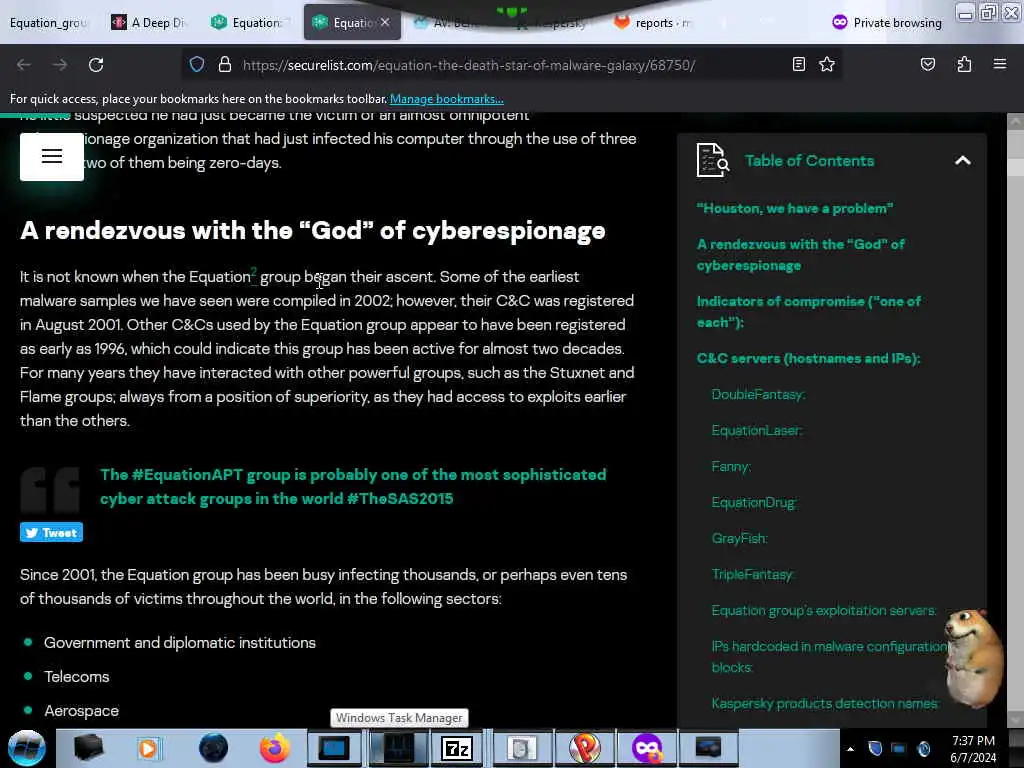
Task: Switch to the second Equation tab
Action: pos(250,23)
